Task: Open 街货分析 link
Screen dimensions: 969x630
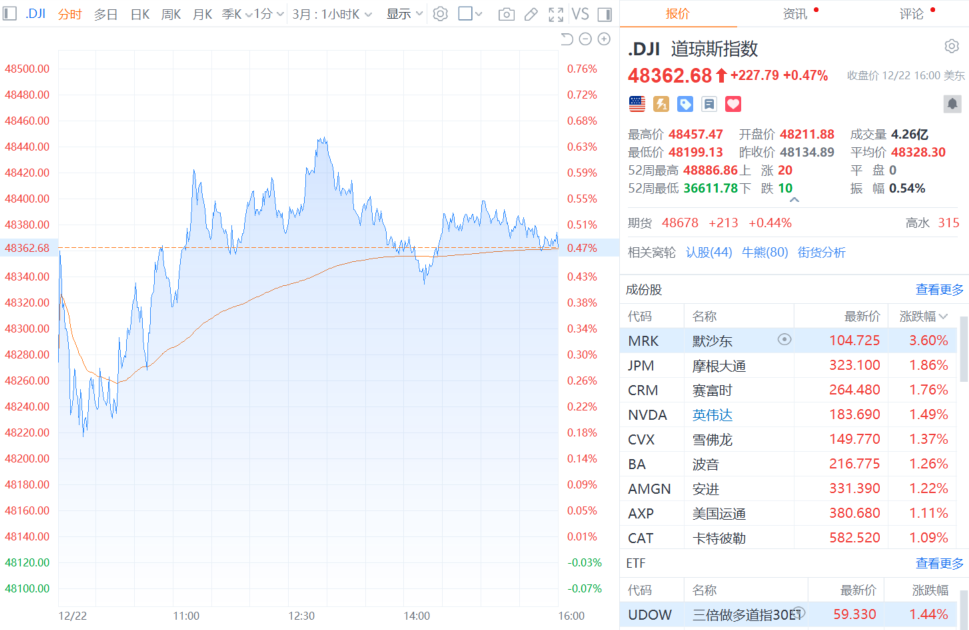Action: (821, 252)
